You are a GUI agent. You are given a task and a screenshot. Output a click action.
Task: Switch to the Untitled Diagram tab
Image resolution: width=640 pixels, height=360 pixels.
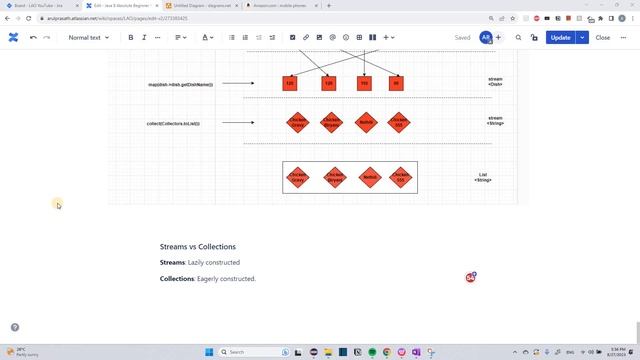[202, 6]
